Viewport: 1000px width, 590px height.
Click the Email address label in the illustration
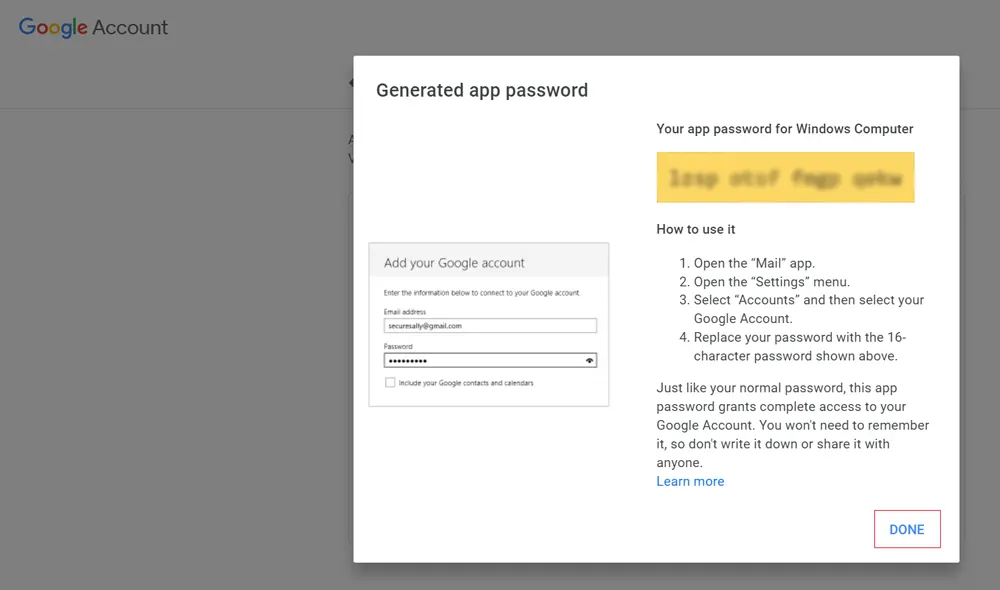[405, 312]
